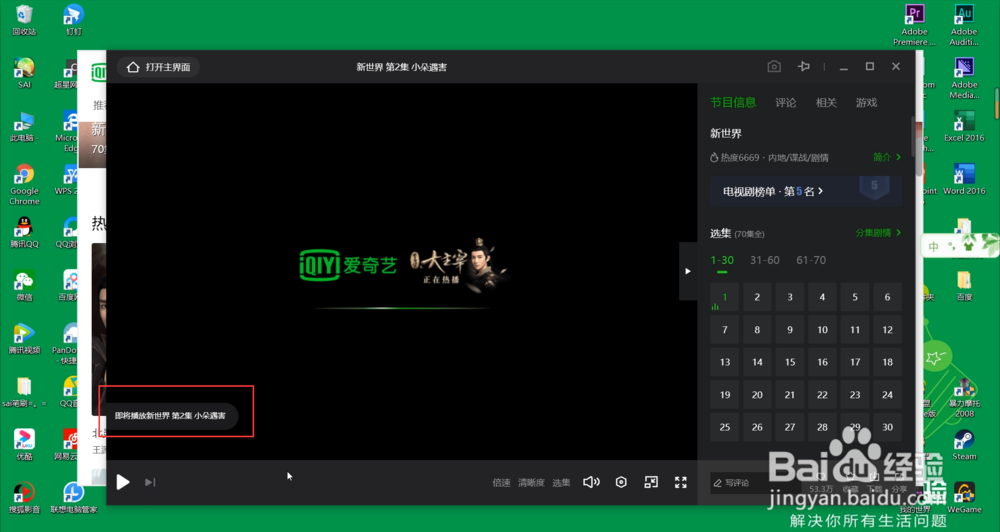Select episode 1
The image size is (1000, 532).
pyautogui.click(x=724, y=297)
